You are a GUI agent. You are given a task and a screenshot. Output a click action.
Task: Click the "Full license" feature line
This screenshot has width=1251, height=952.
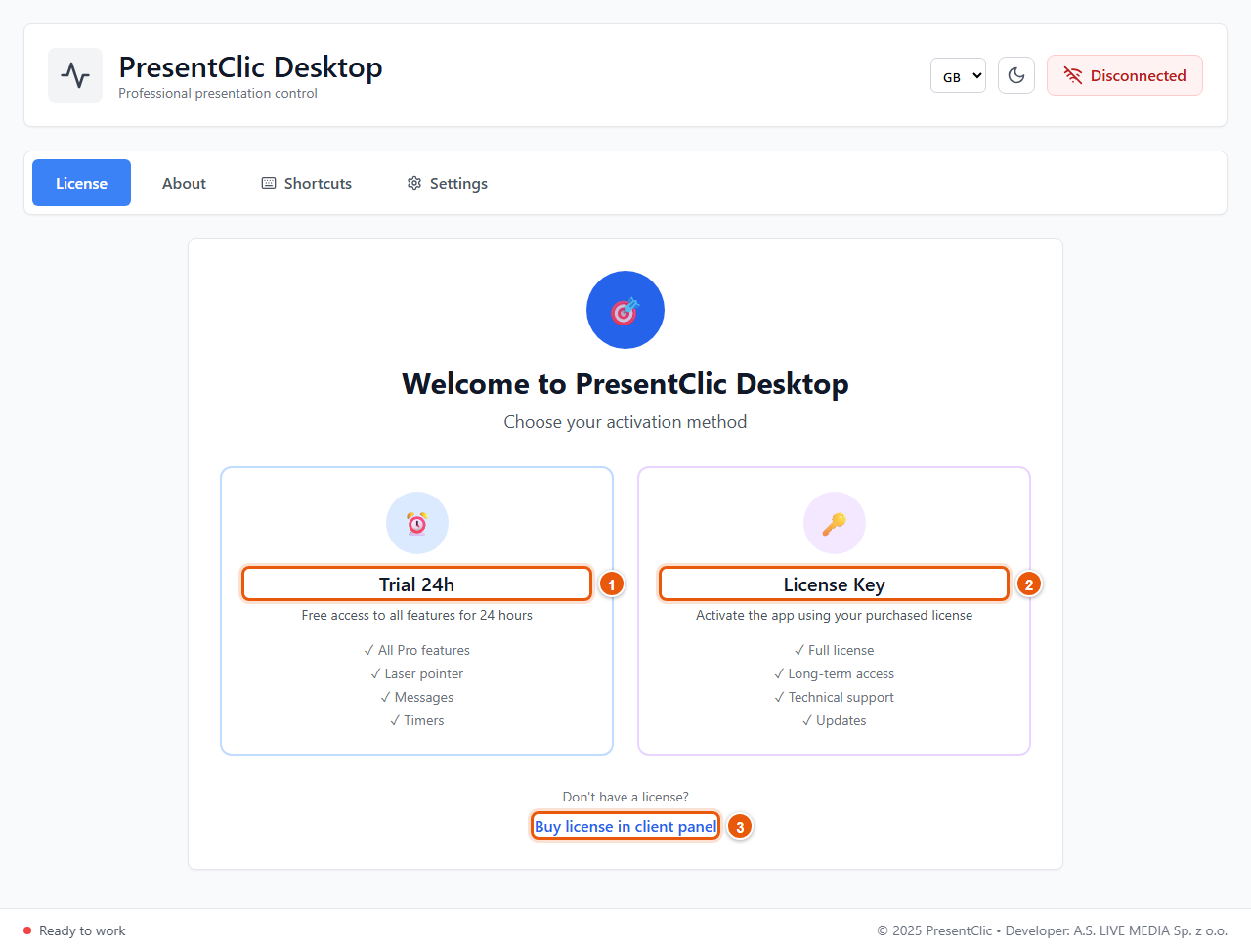point(835,650)
